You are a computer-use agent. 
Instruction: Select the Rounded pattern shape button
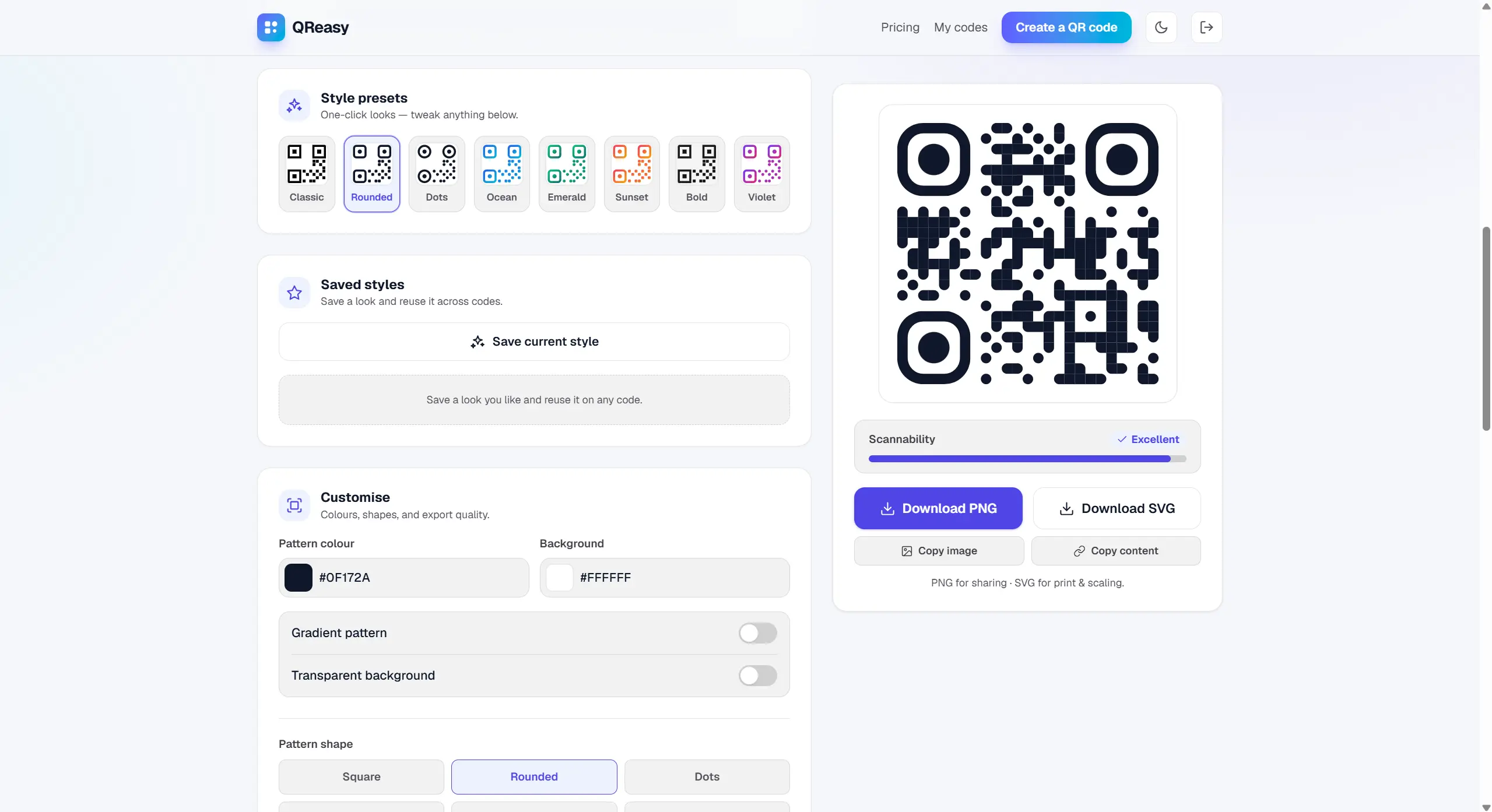(534, 777)
